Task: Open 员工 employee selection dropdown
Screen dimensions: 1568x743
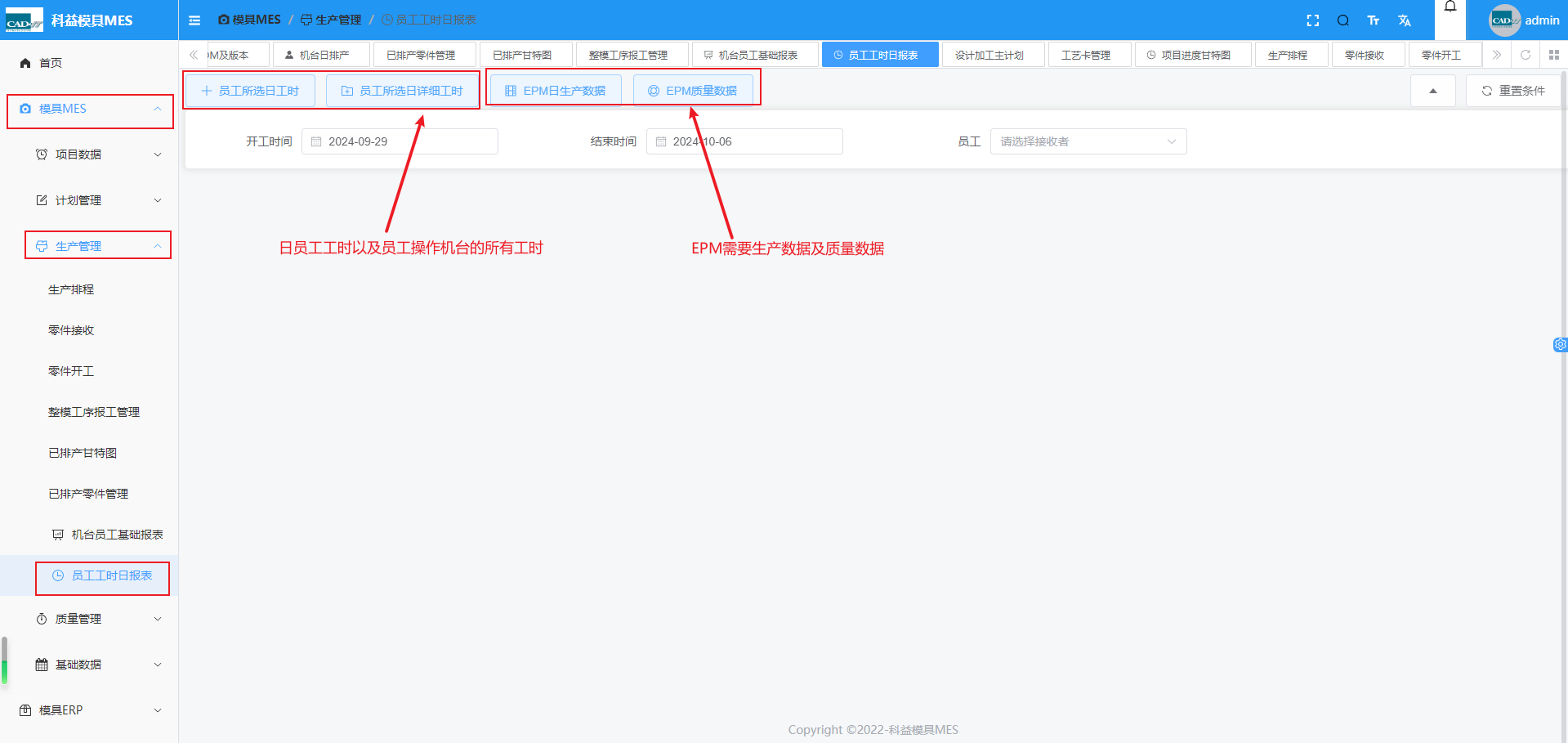Action: 1088,141
